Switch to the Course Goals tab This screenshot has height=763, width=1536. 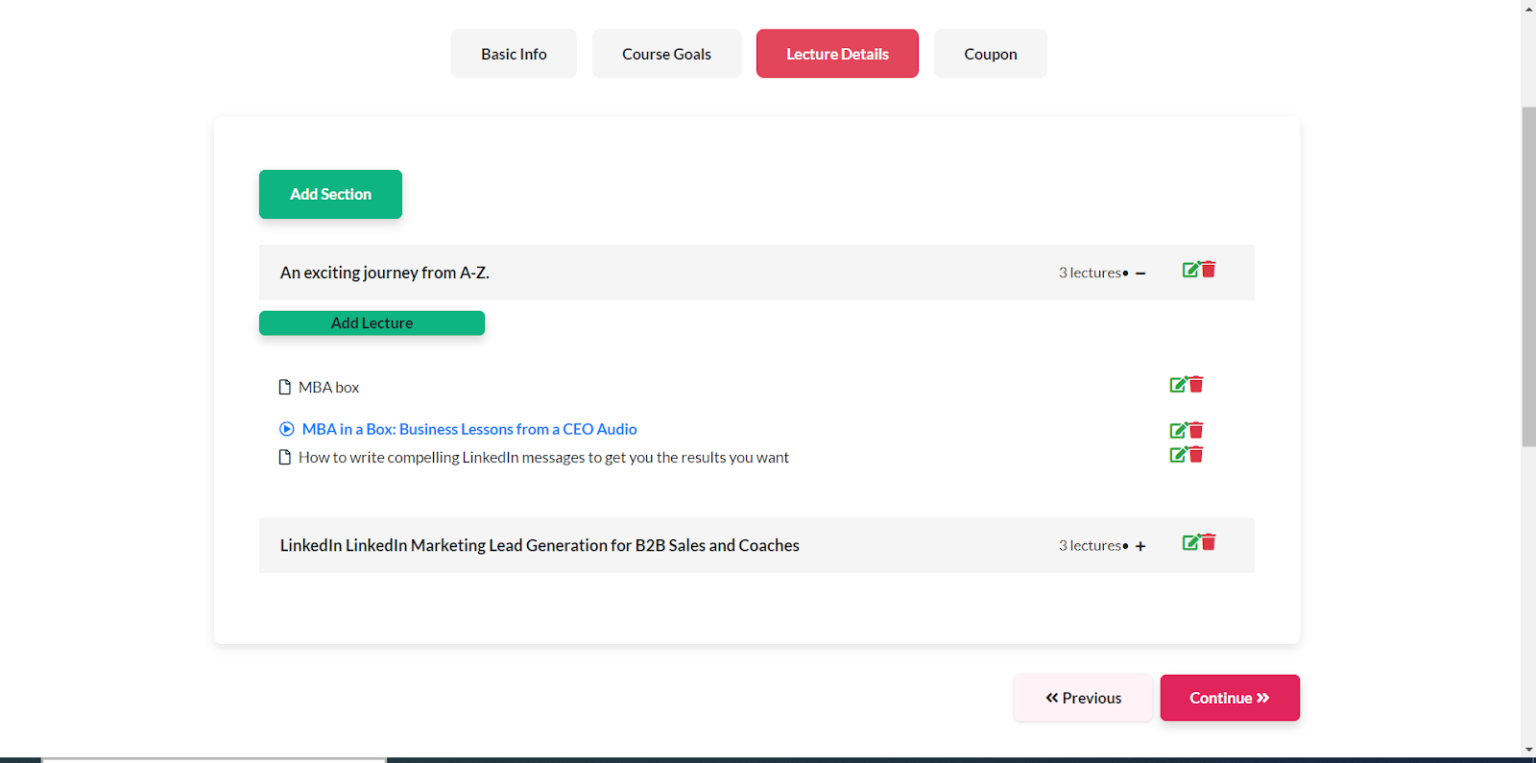click(666, 53)
